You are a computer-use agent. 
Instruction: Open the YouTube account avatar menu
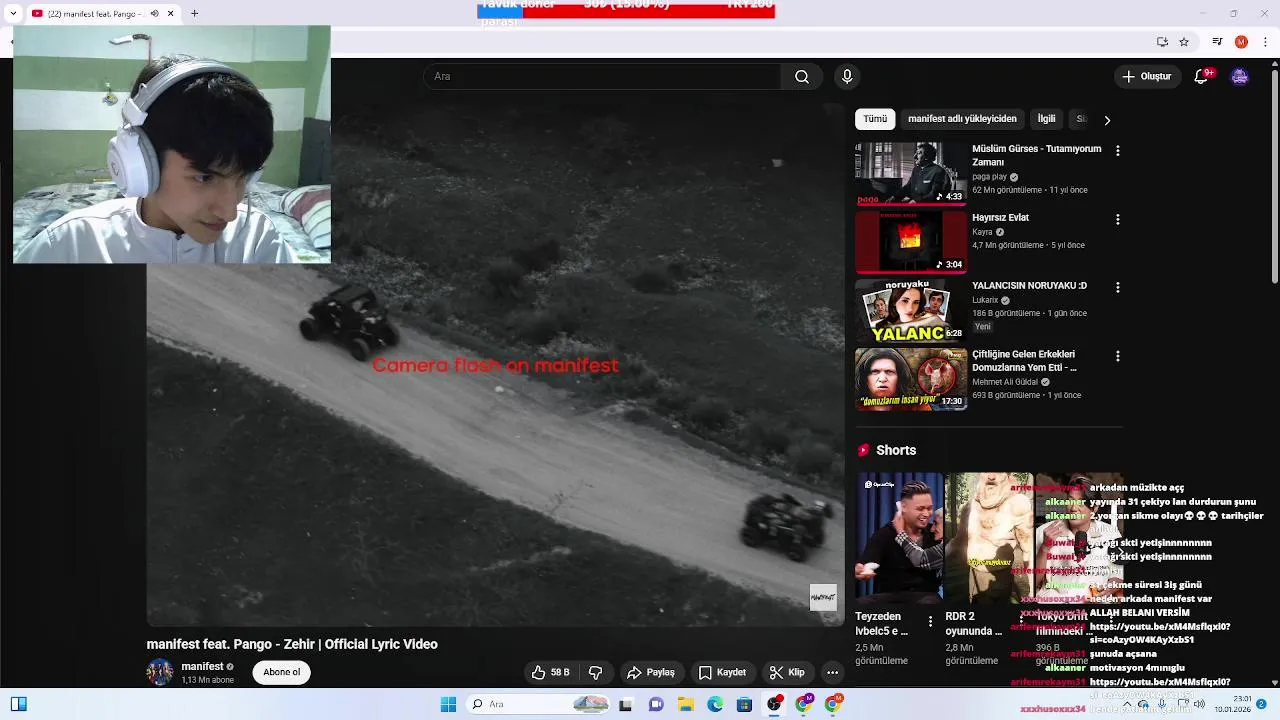(1240, 77)
